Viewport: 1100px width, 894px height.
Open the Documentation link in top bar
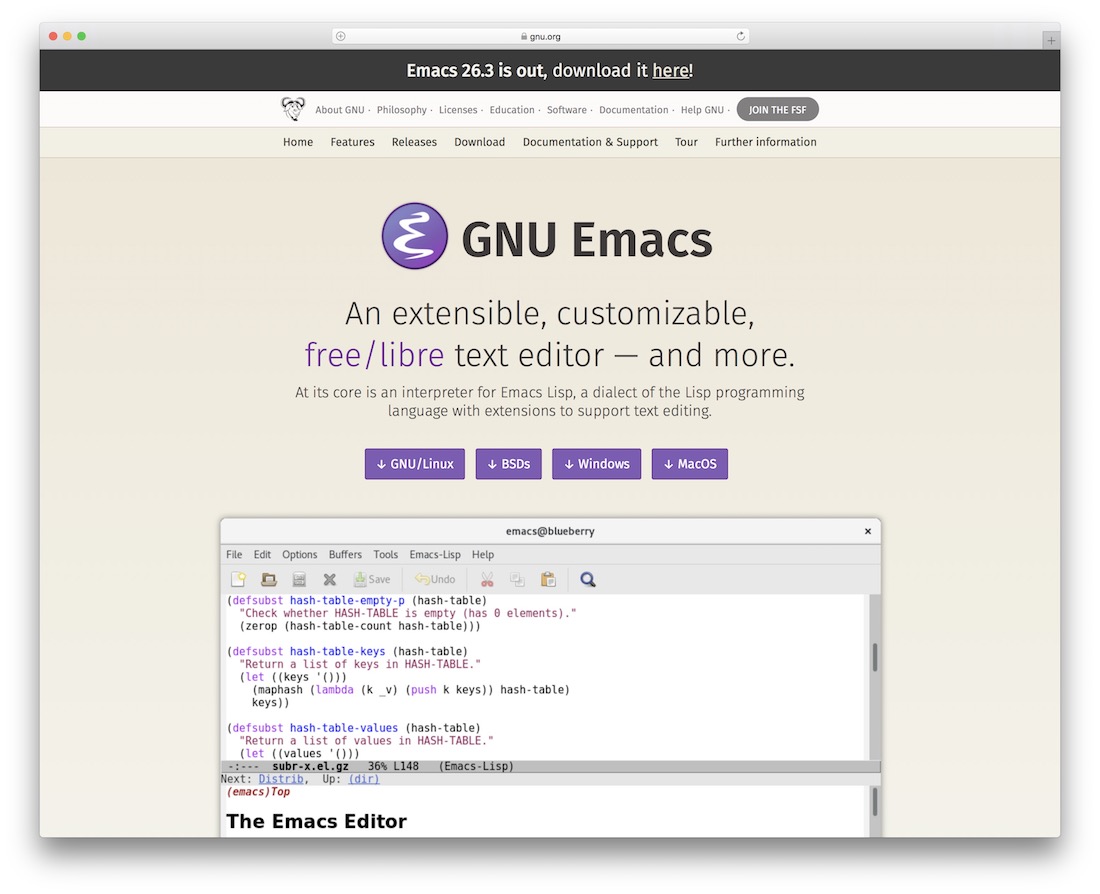[x=633, y=109]
